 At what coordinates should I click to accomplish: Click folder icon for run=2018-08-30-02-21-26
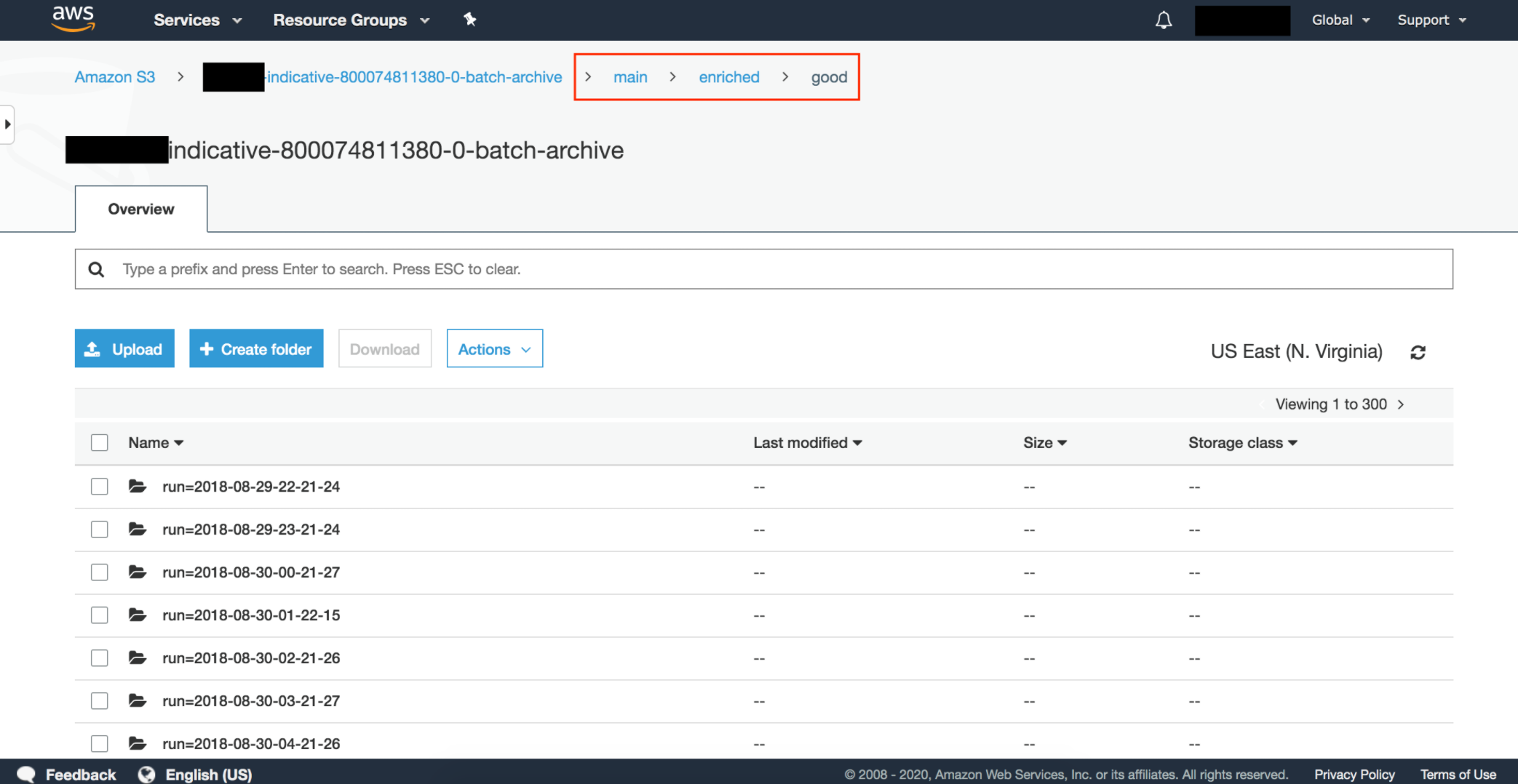[138, 657]
